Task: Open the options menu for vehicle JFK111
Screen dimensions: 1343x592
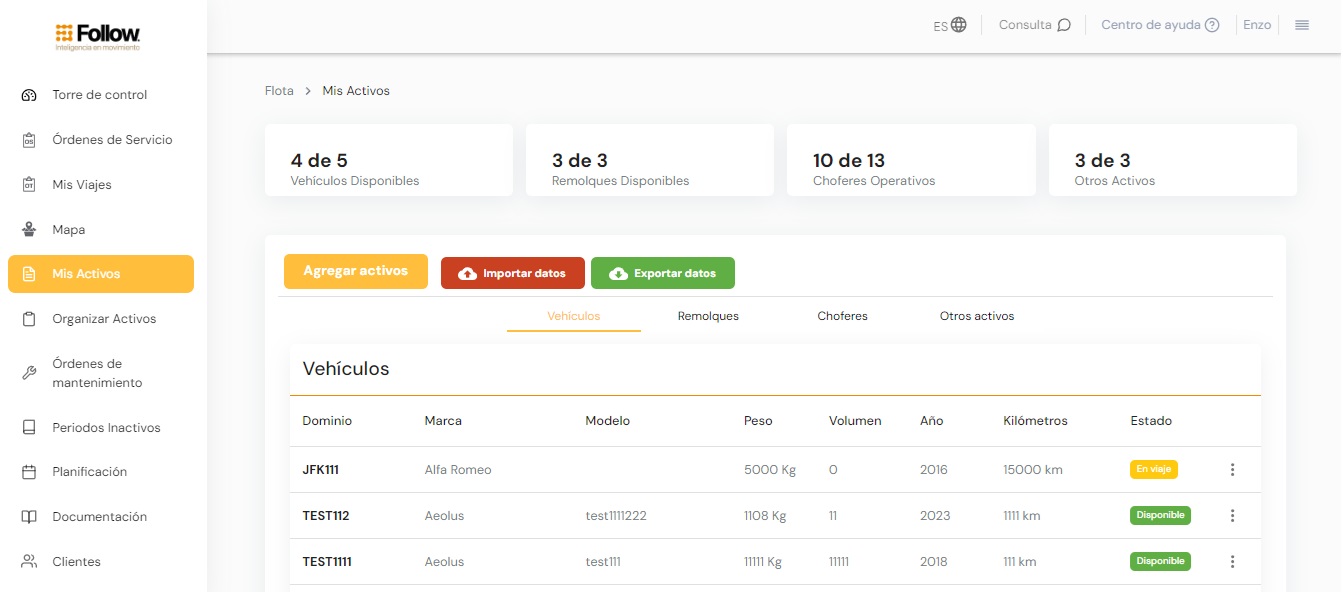Action: (1232, 470)
